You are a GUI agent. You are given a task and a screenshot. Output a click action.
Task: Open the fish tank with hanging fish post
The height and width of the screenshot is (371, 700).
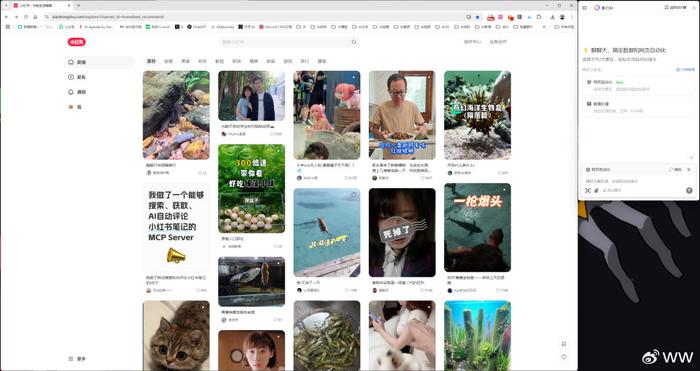point(251,282)
